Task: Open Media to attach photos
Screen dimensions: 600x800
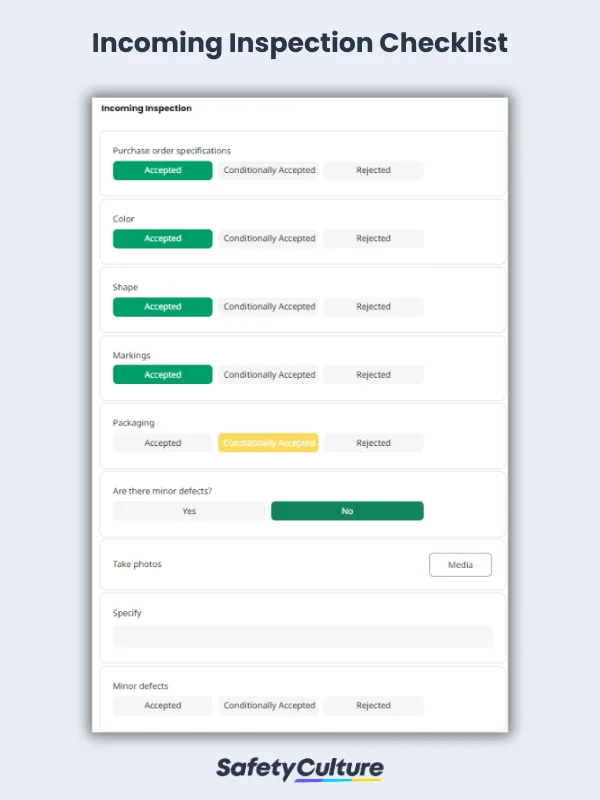Action: tap(460, 564)
